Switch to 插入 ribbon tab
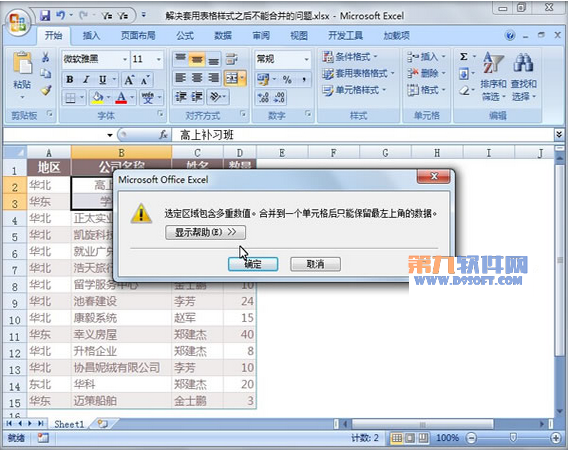The width and height of the screenshot is (568, 450). [x=91, y=36]
